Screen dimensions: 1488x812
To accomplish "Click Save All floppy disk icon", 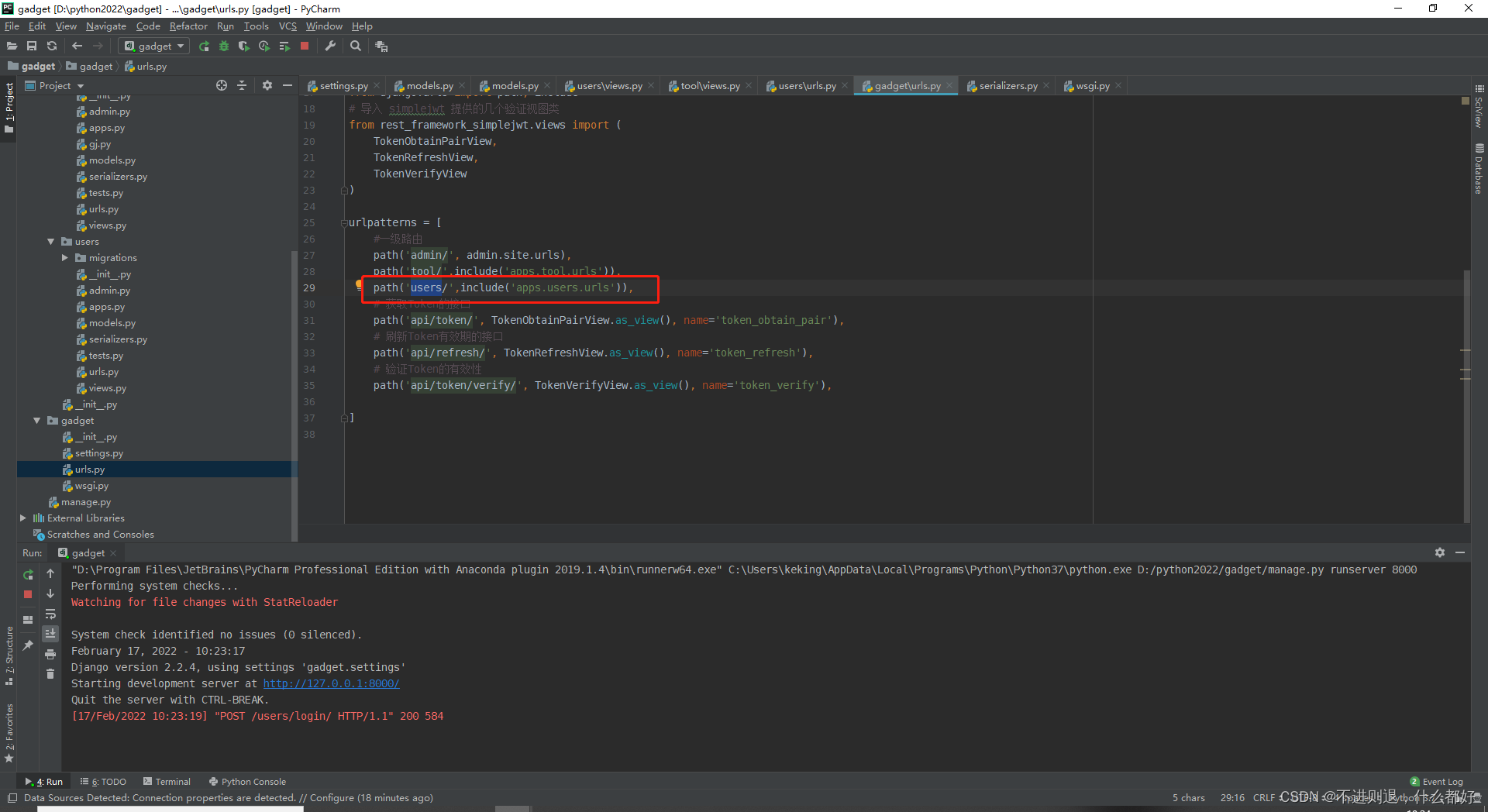I will pos(32,46).
